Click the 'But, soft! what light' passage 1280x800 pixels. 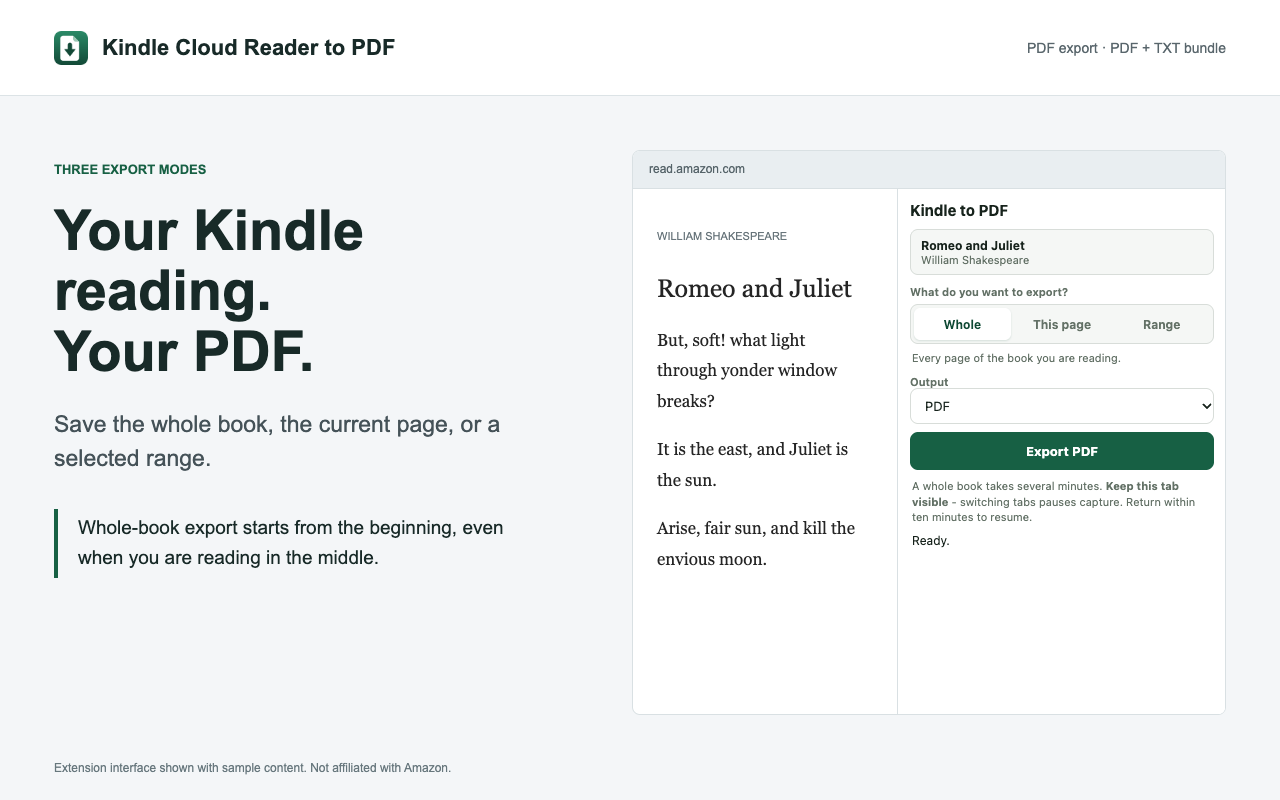pyautogui.click(x=747, y=370)
